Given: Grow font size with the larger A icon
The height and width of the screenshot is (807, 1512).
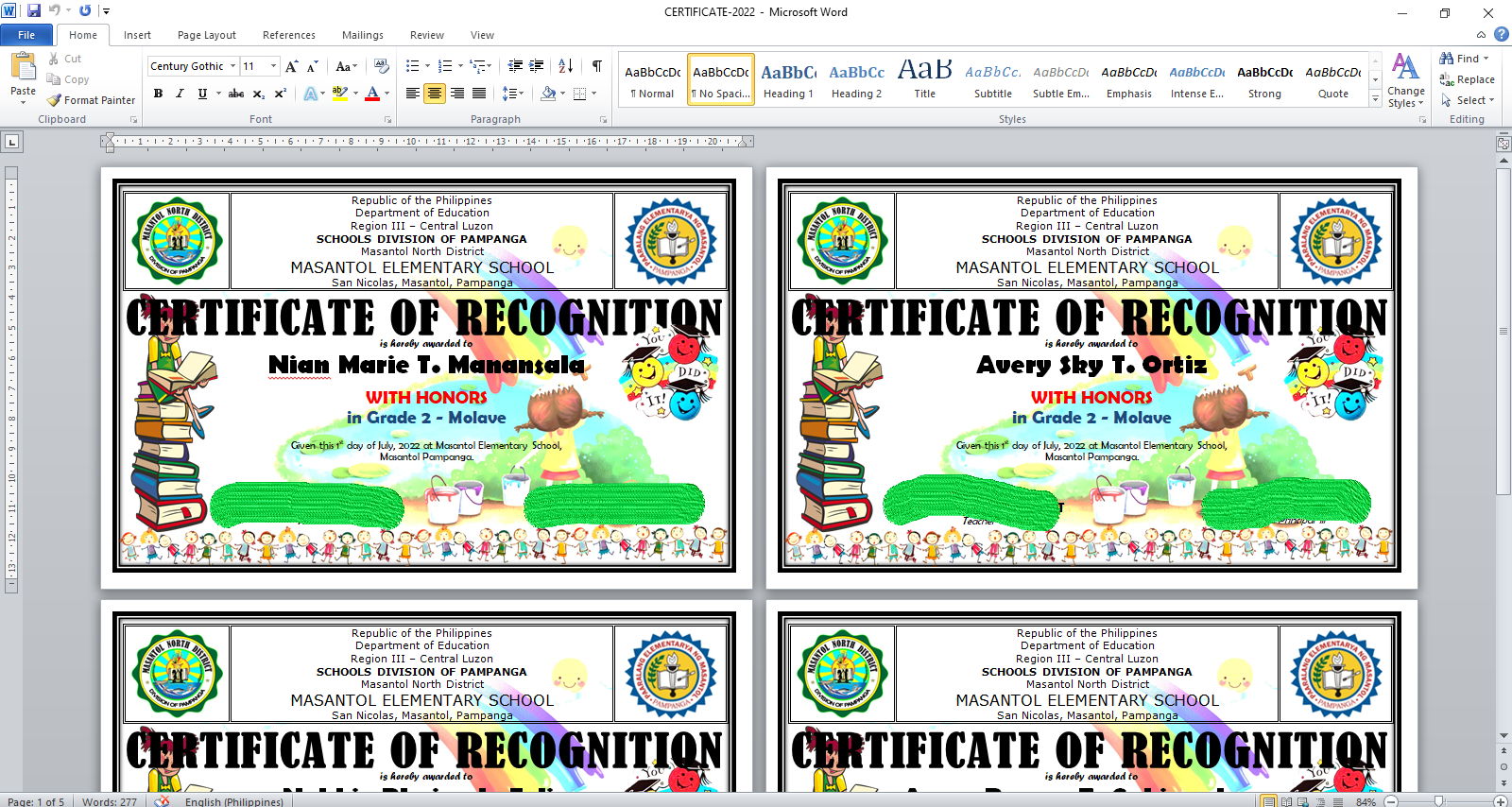Looking at the screenshot, I should (292, 66).
